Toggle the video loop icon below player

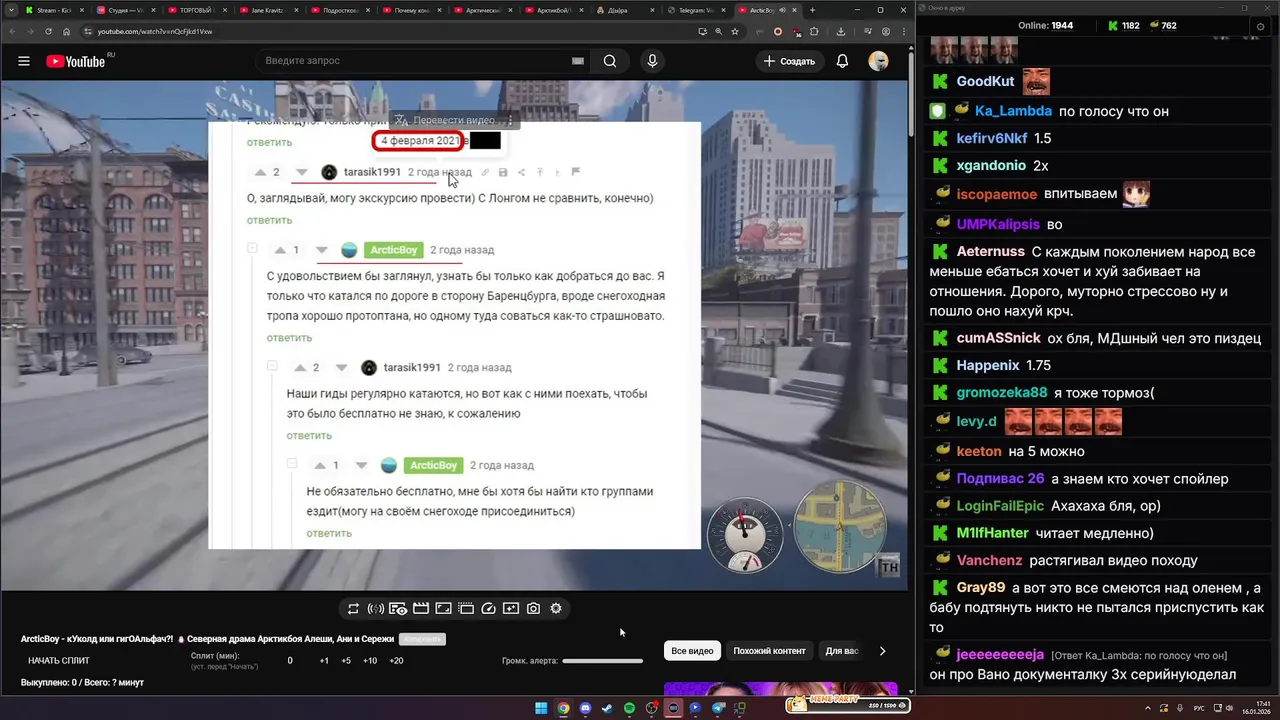353,608
